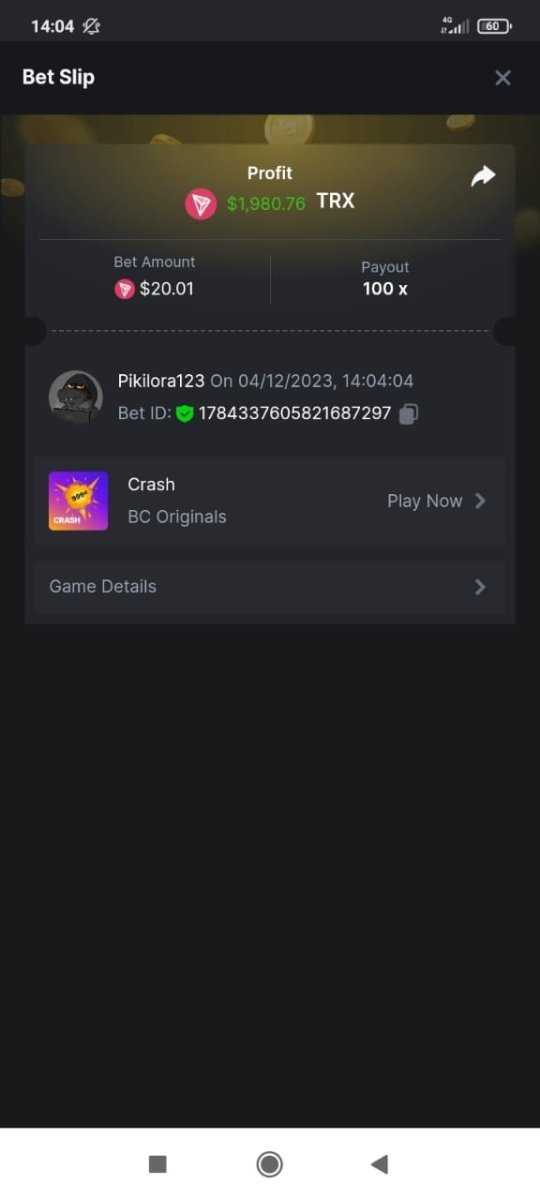Tap the Game Details chevron arrow
Viewport: 540px width, 1200px height.
point(481,587)
